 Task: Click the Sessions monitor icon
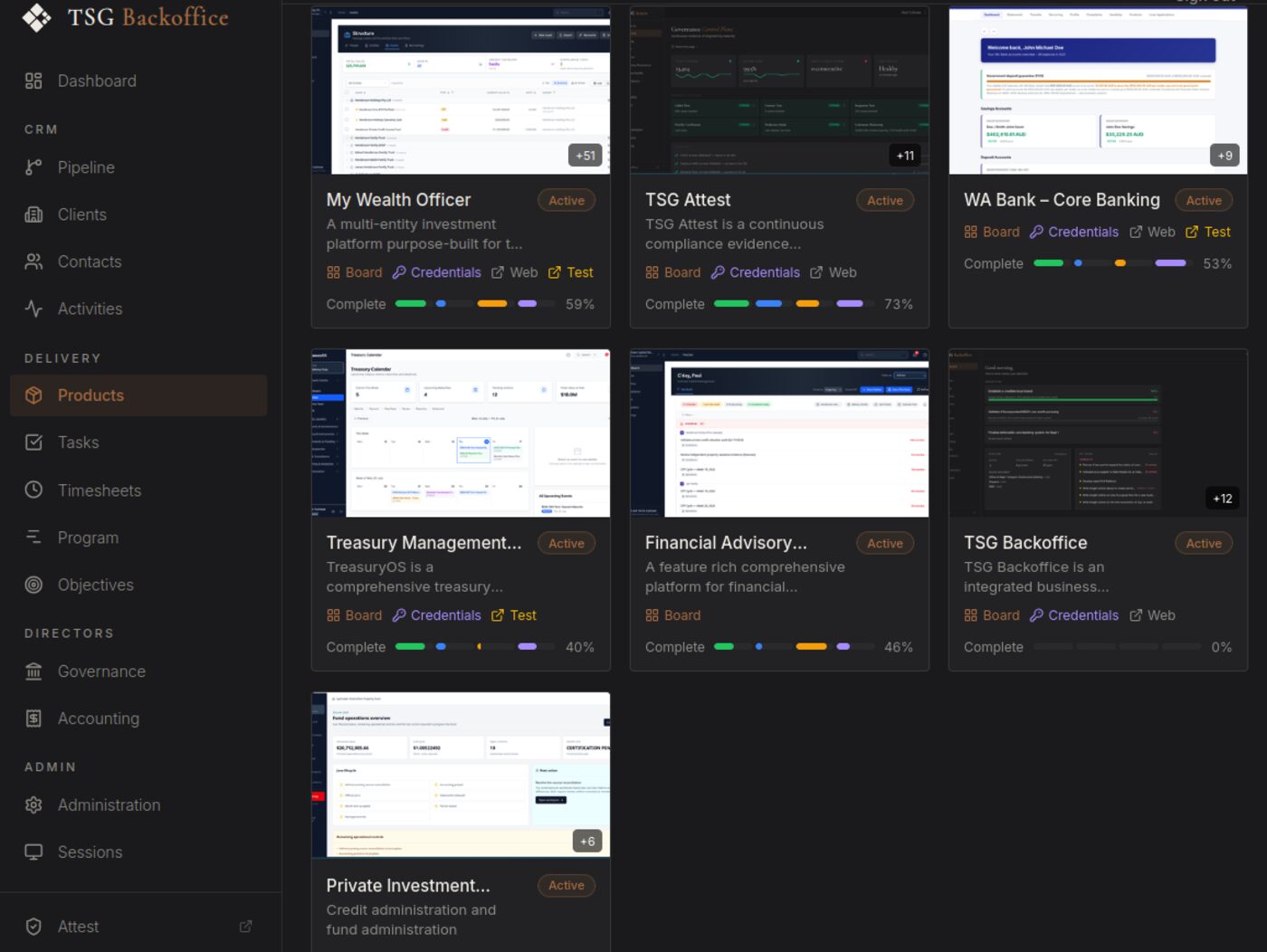pyautogui.click(x=33, y=852)
